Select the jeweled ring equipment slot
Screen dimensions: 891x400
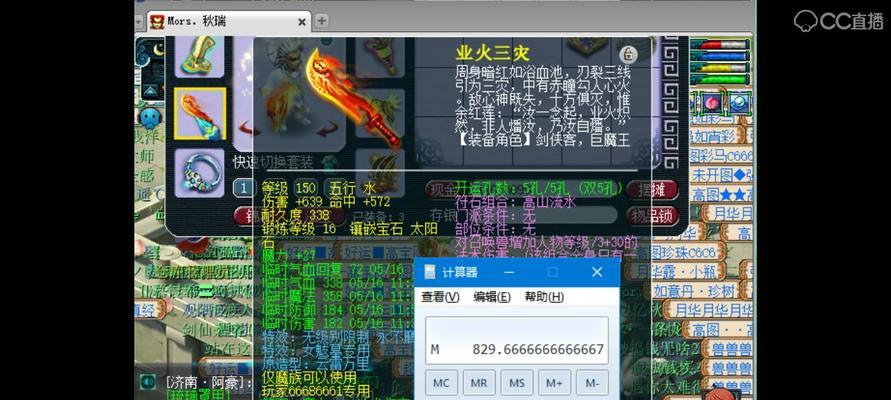pyautogui.click(x=199, y=173)
